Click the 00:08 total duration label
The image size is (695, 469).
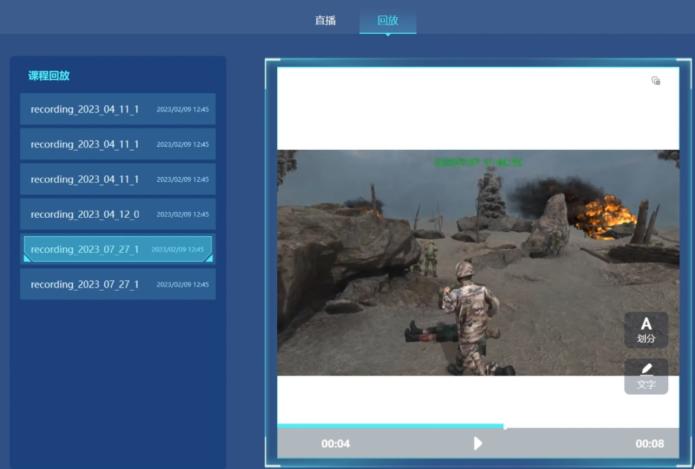pyautogui.click(x=649, y=443)
